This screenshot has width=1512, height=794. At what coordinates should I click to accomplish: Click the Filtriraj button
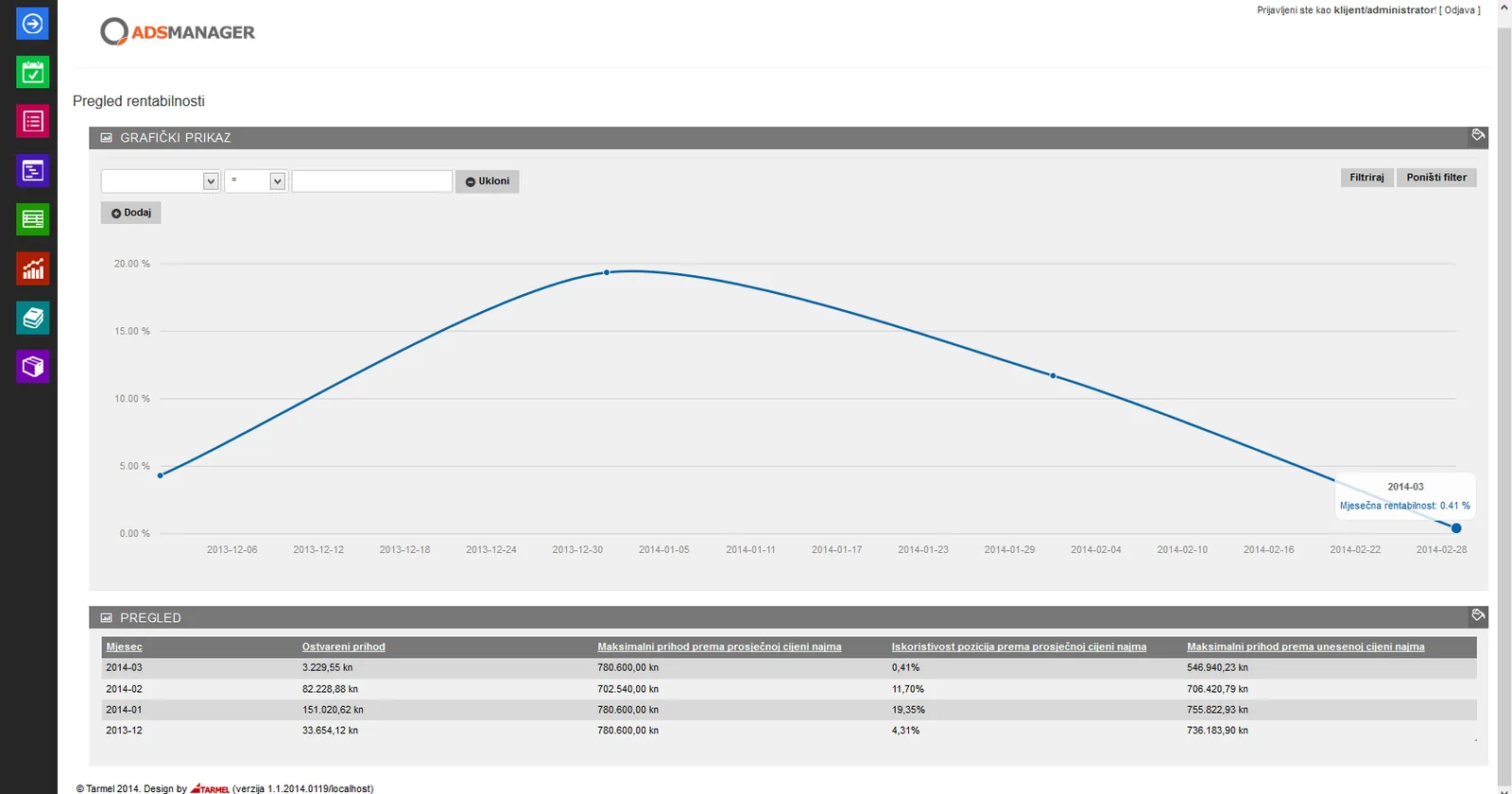click(1366, 178)
